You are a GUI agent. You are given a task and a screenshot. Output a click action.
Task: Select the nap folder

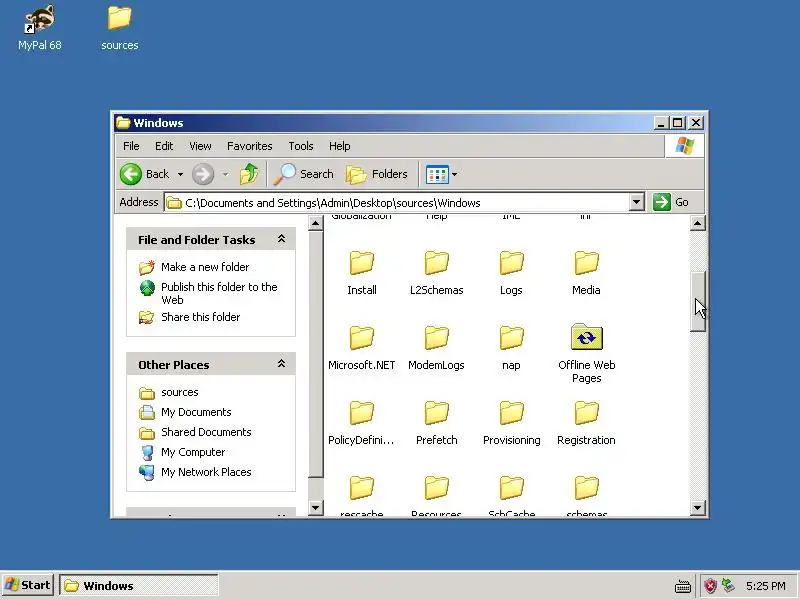coord(511,348)
